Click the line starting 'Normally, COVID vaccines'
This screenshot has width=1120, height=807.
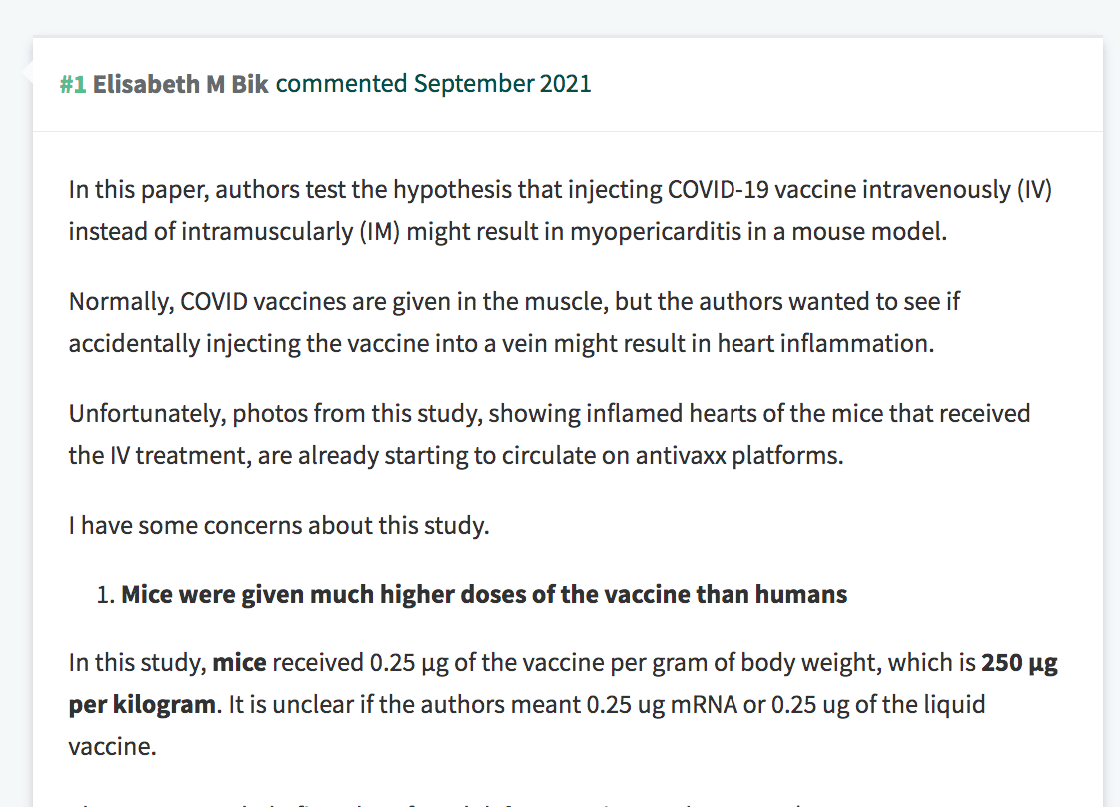(x=514, y=302)
